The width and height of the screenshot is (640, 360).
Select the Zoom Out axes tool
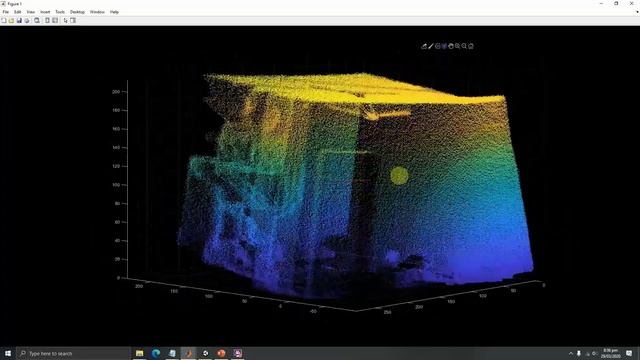(464, 46)
